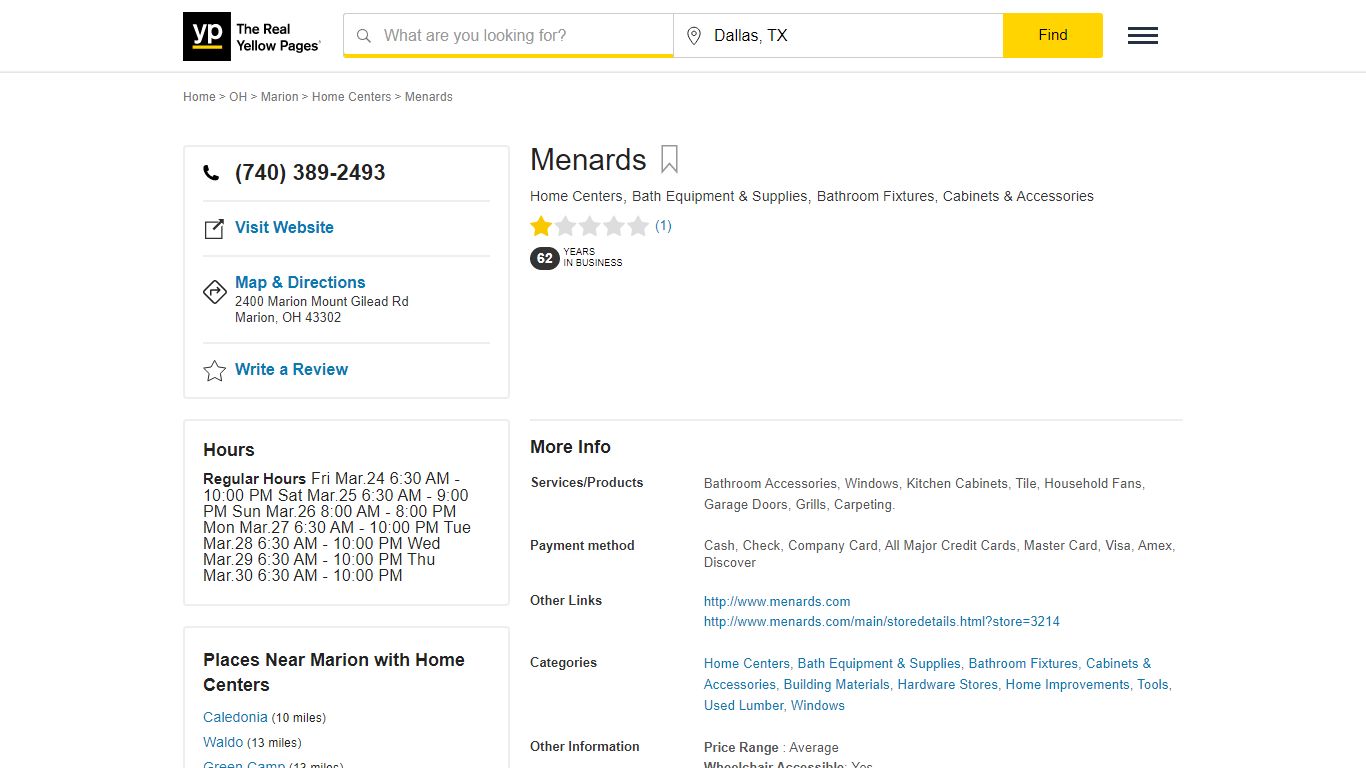Image resolution: width=1366 pixels, height=768 pixels.
Task: Open the Tools category link
Action: [1153, 685]
